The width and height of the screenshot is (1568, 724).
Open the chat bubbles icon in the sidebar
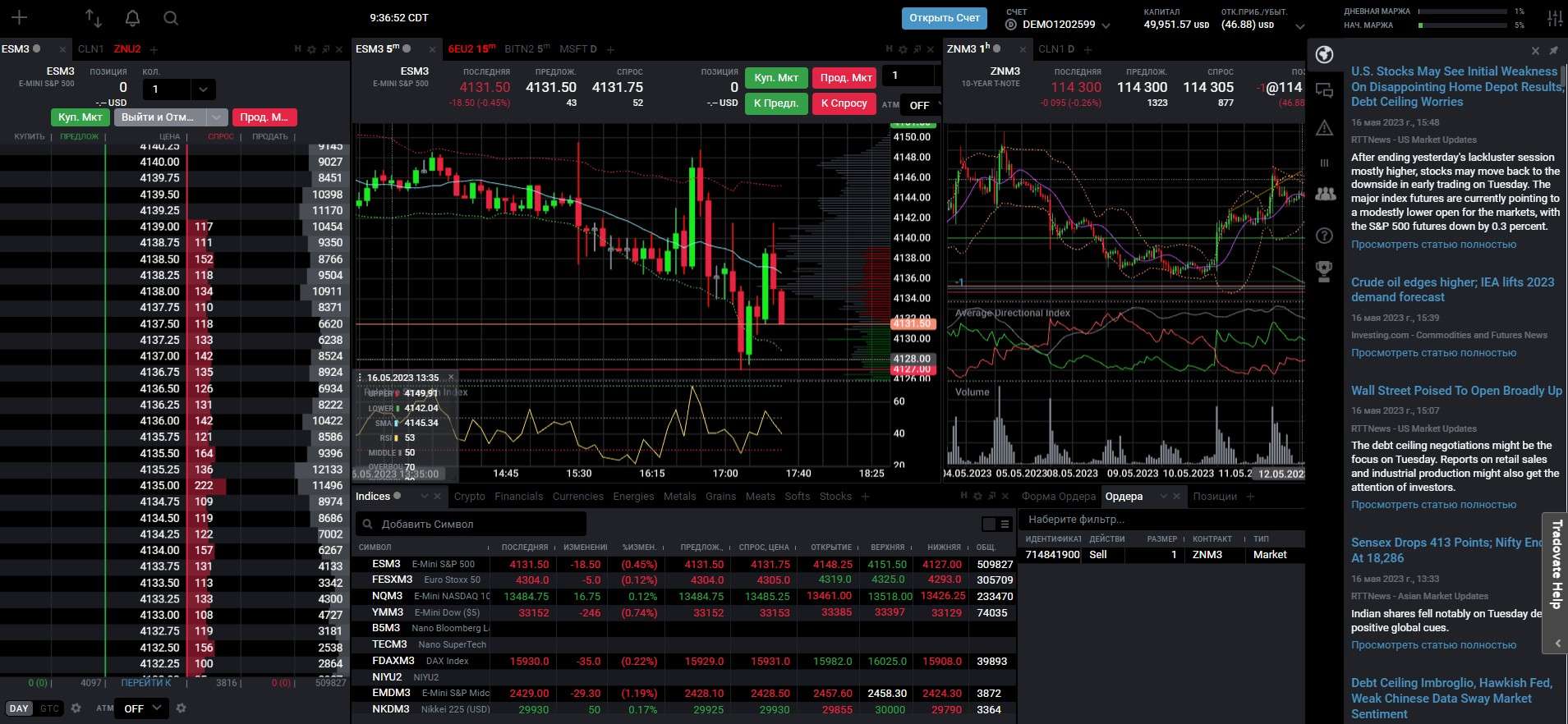click(x=1324, y=90)
